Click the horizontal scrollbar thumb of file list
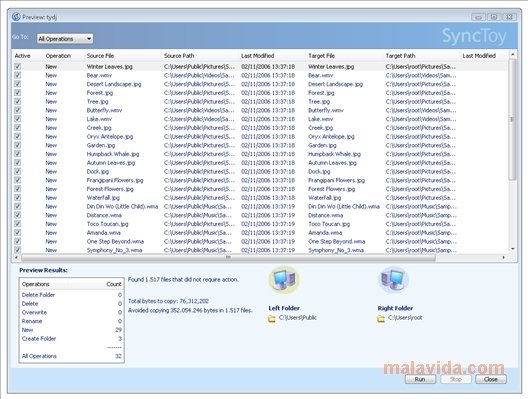 click(x=228, y=258)
